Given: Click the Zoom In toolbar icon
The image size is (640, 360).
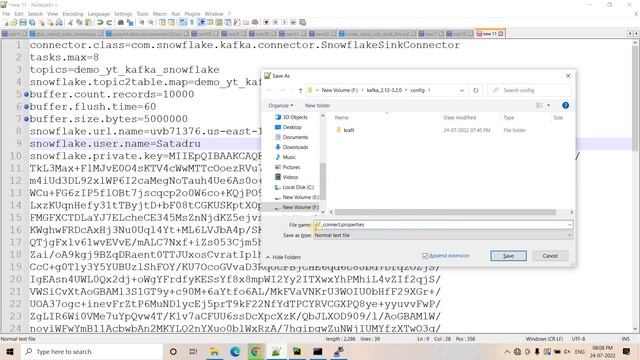Looking at the screenshot, I should point(142,22).
